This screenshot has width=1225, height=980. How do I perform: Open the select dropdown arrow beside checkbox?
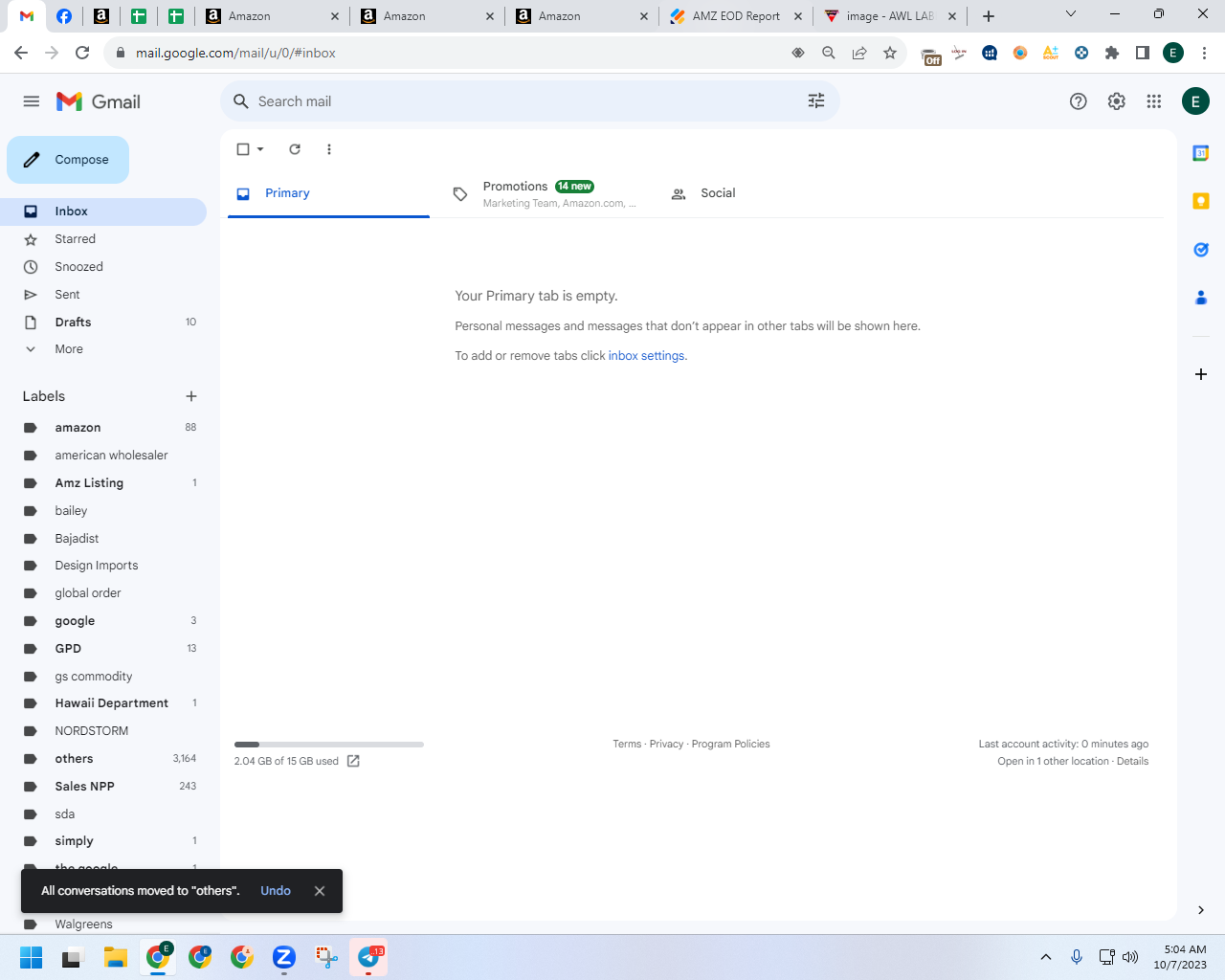click(x=260, y=149)
